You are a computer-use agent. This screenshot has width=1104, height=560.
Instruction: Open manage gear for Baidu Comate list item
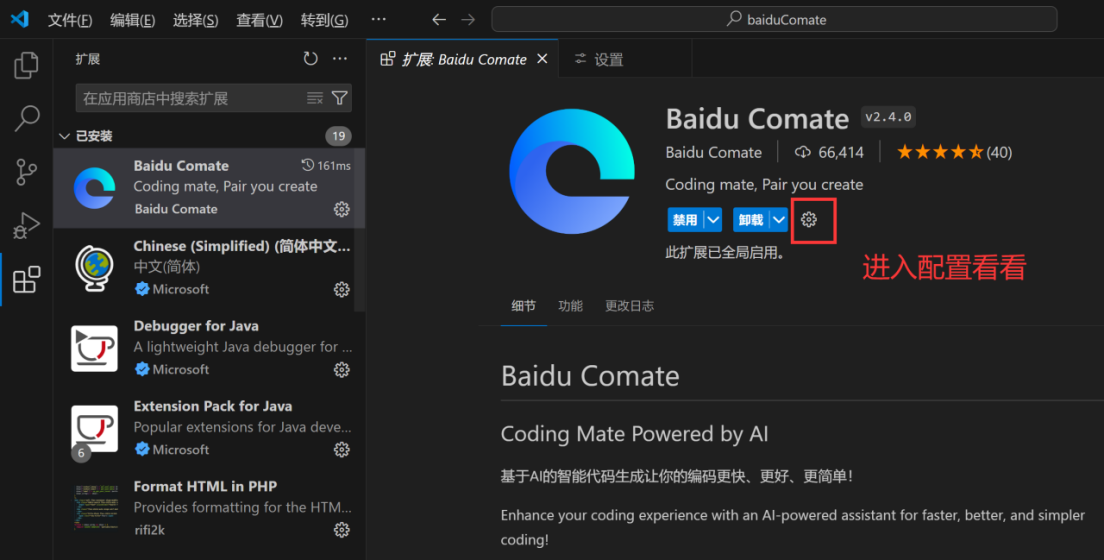click(x=341, y=209)
